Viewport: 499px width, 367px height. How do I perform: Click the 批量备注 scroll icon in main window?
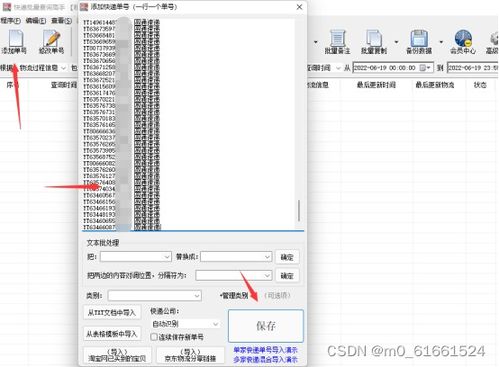(337, 41)
